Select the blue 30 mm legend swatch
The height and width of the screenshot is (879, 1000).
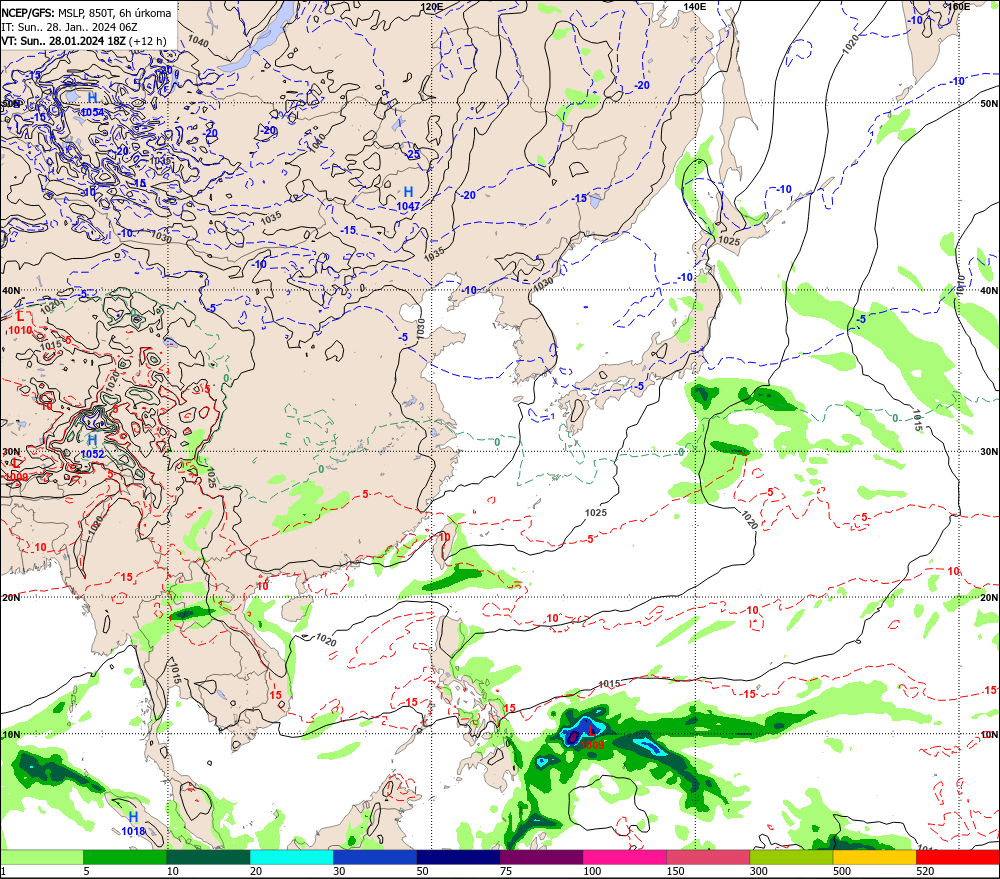pyautogui.click(x=375, y=857)
